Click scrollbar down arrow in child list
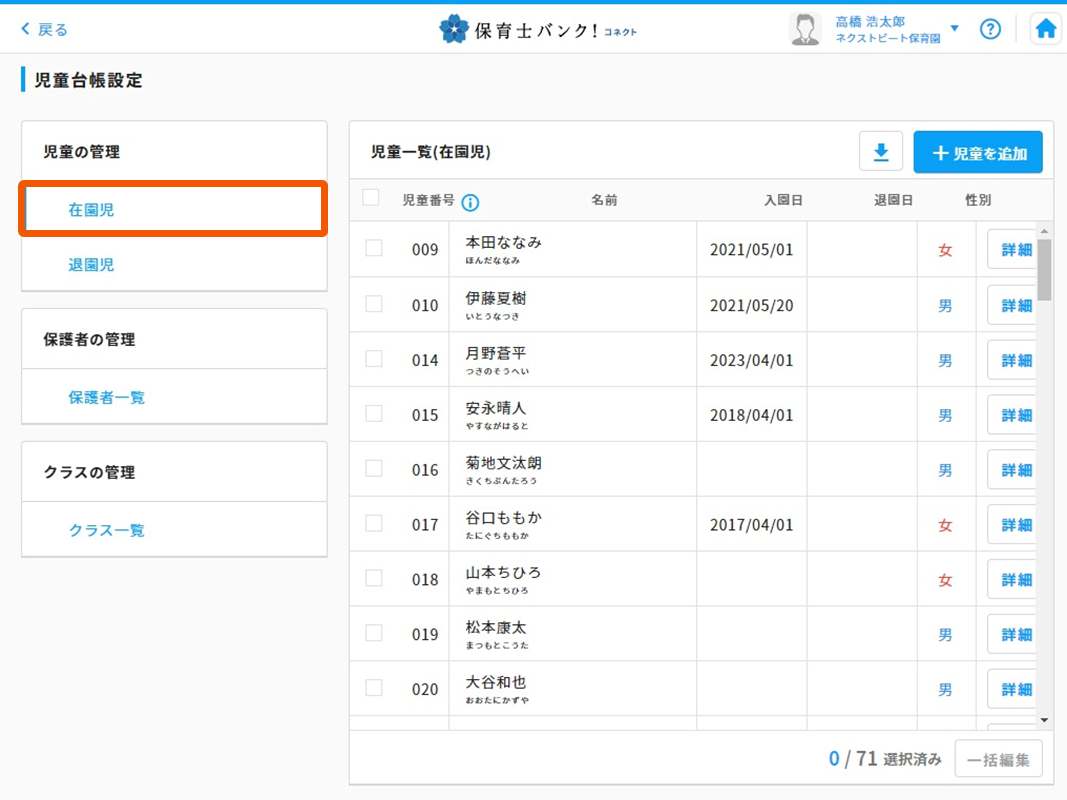Image resolution: width=1067 pixels, height=800 pixels. 1044,719
